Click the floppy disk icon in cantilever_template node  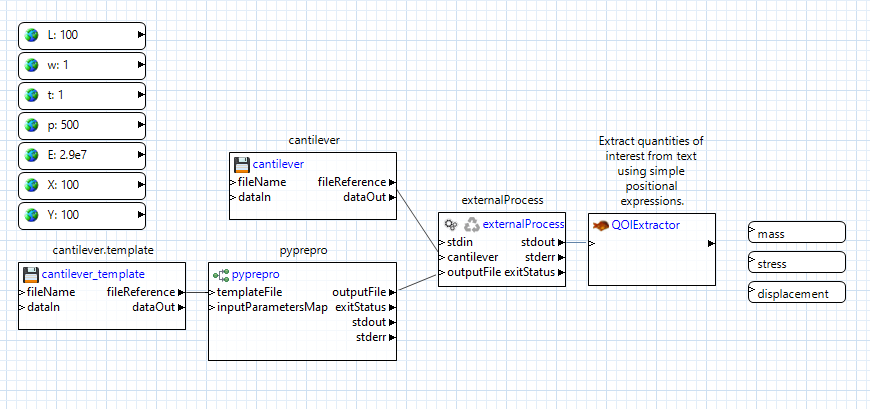(30, 274)
